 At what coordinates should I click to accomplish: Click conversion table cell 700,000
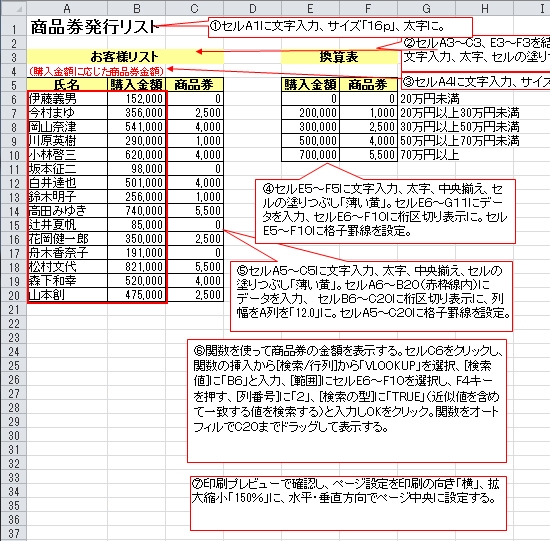point(310,155)
